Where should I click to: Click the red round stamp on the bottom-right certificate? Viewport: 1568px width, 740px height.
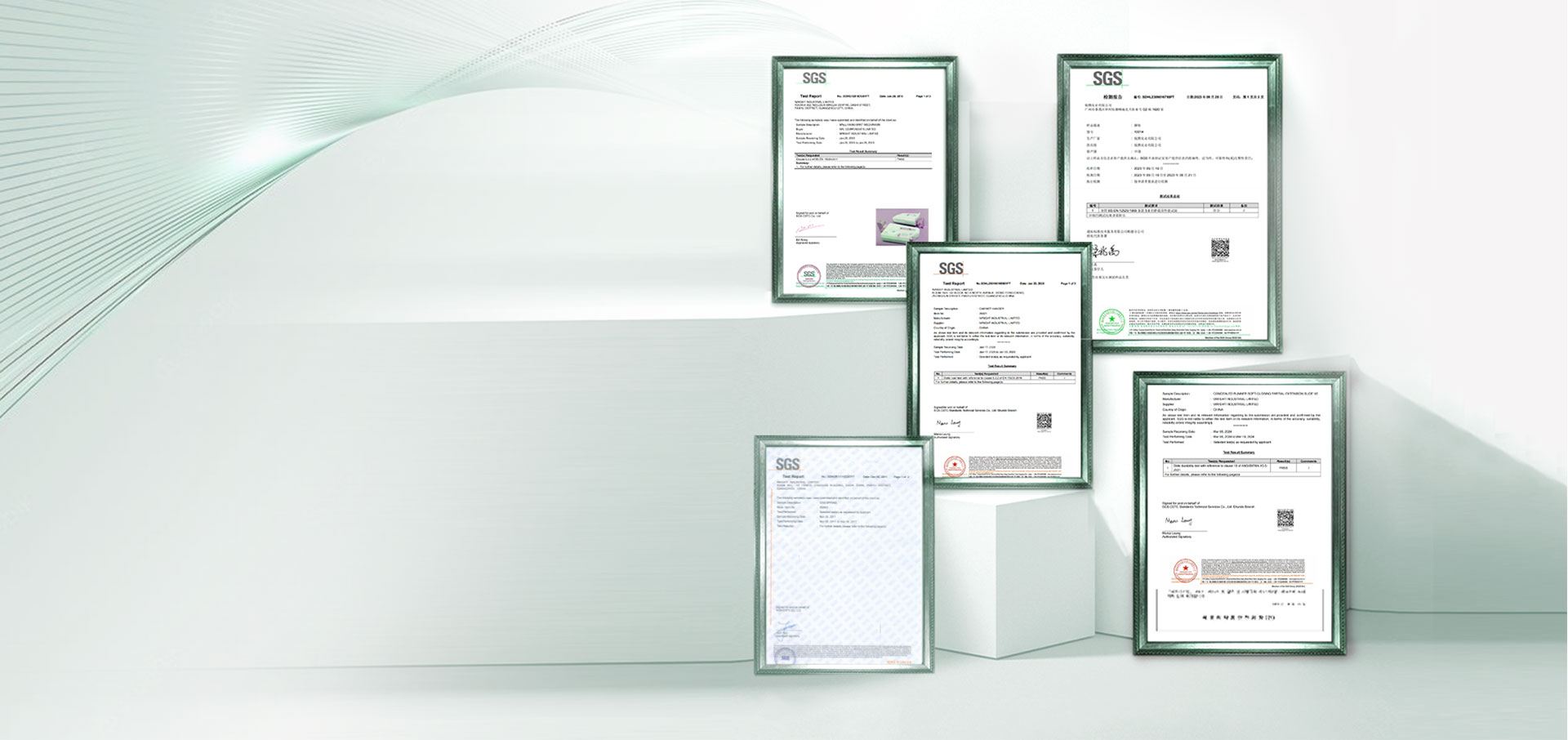coord(1185,571)
